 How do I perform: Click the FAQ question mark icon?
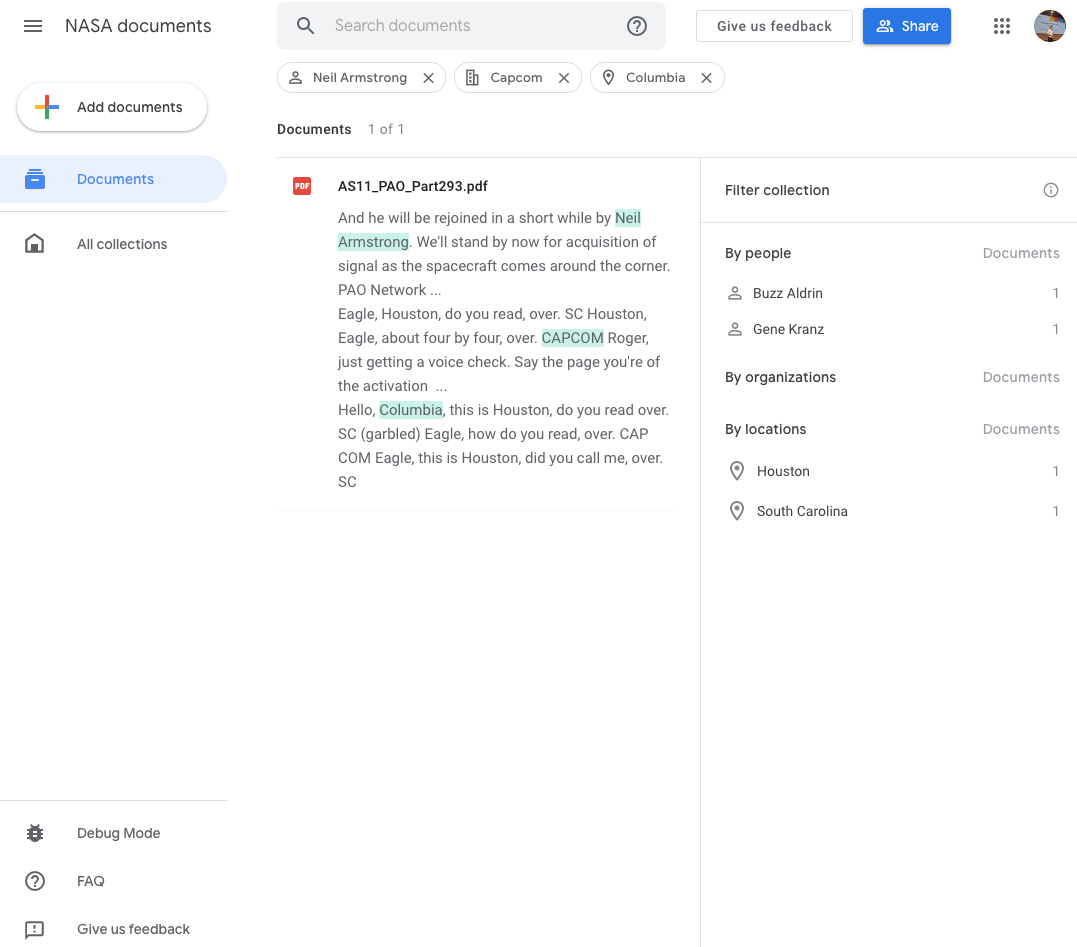[x=35, y=881]
